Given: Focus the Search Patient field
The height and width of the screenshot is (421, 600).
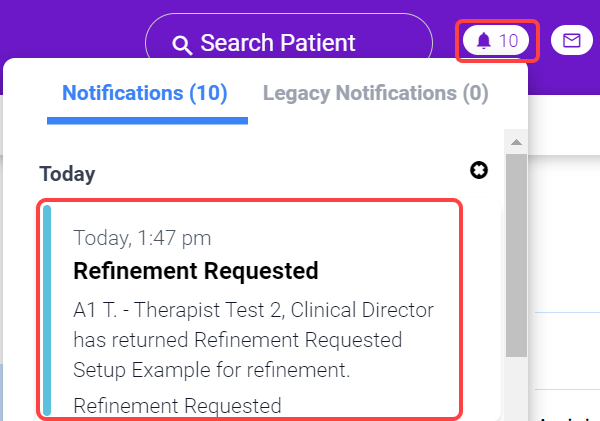Looking at the screenshot, I should pos(277,44).
